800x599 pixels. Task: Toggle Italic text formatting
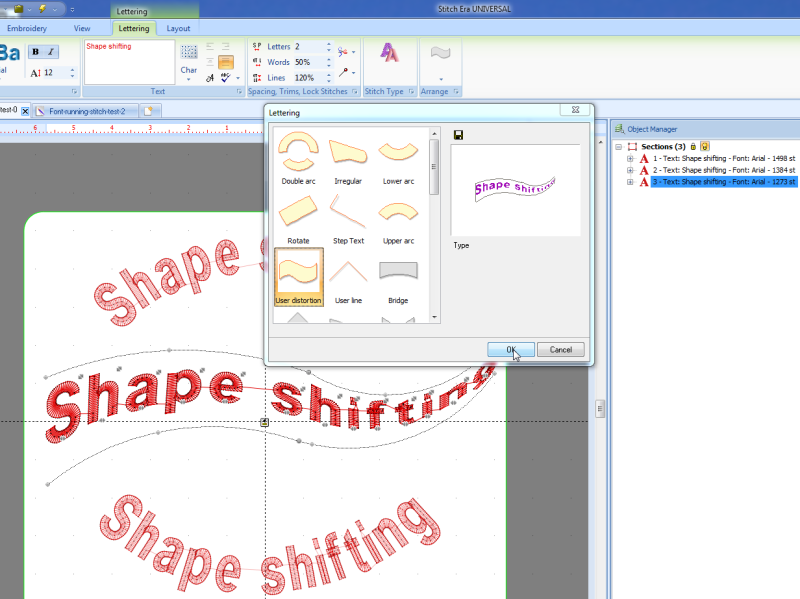(51, 52)
